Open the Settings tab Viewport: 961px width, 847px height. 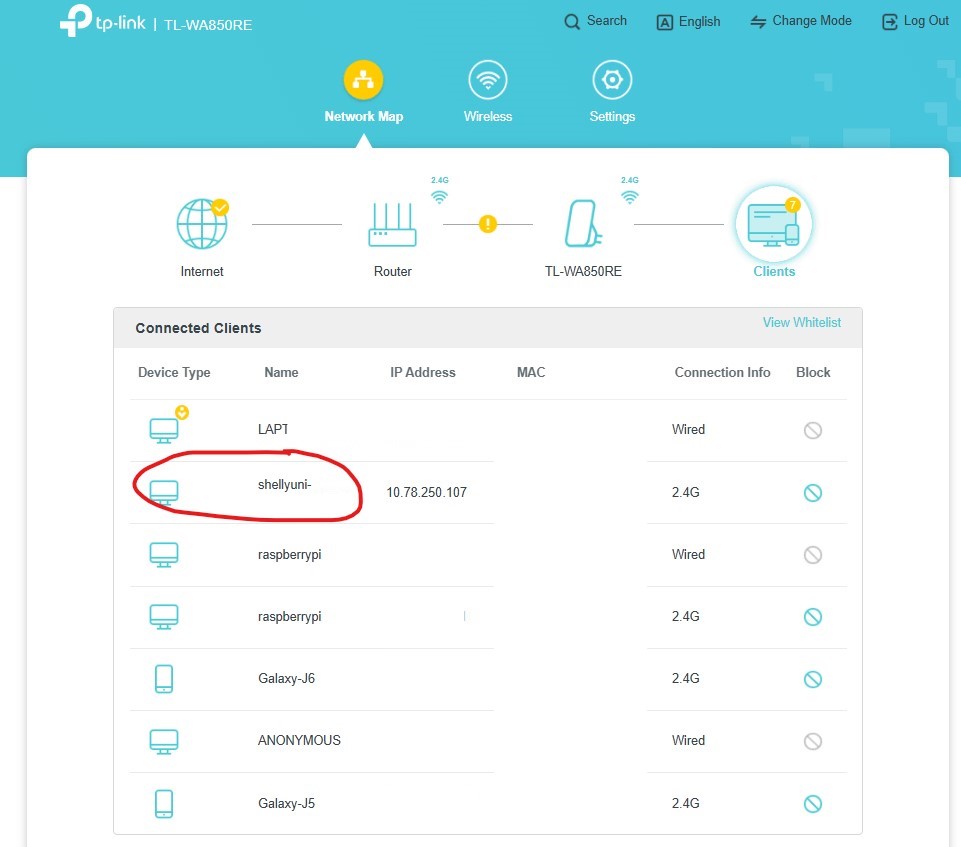[x=612, y=92]
